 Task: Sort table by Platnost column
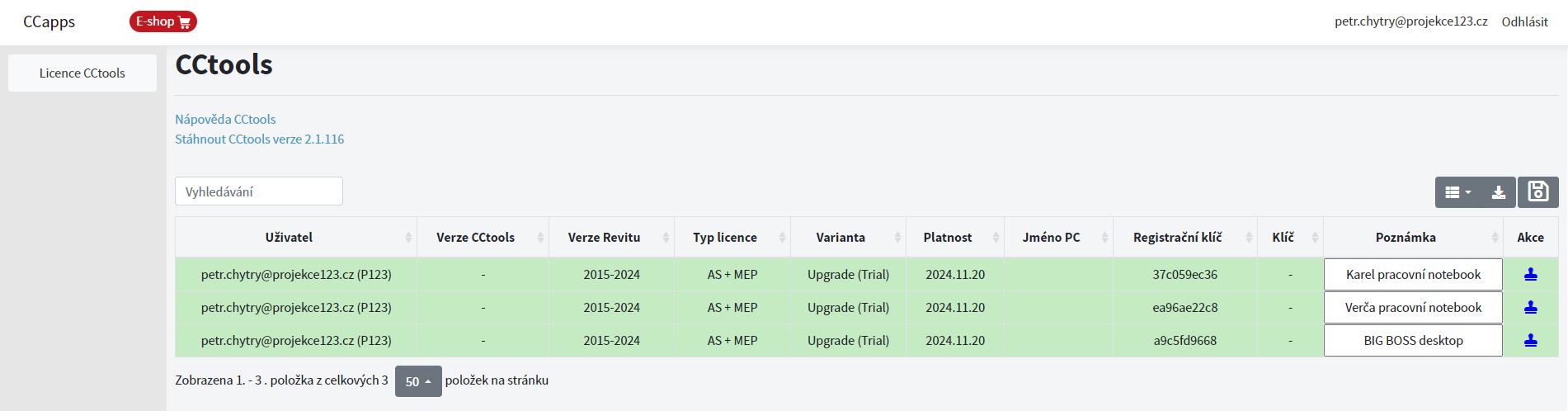(x=955, y=238)
